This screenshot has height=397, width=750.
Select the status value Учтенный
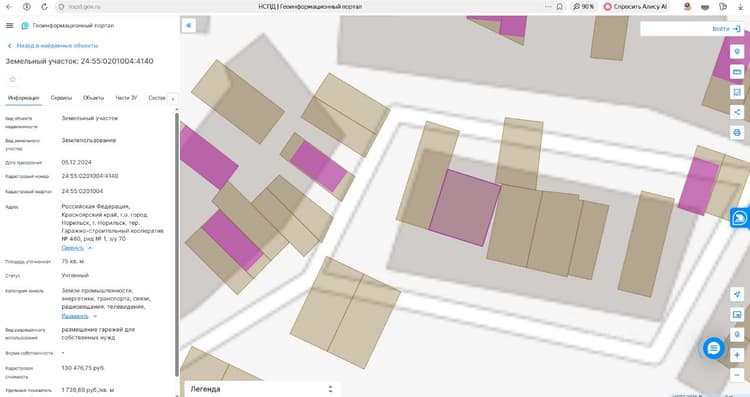[75, 276]
